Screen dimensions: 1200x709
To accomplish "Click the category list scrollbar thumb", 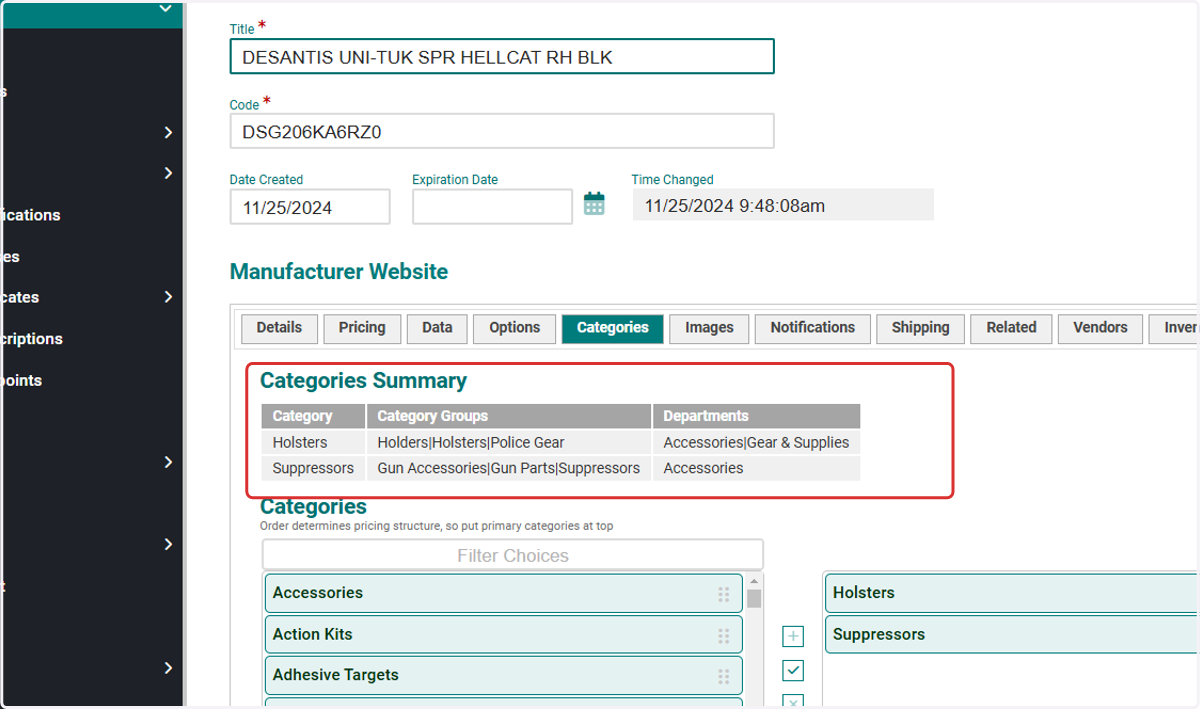I will (754, 599).
